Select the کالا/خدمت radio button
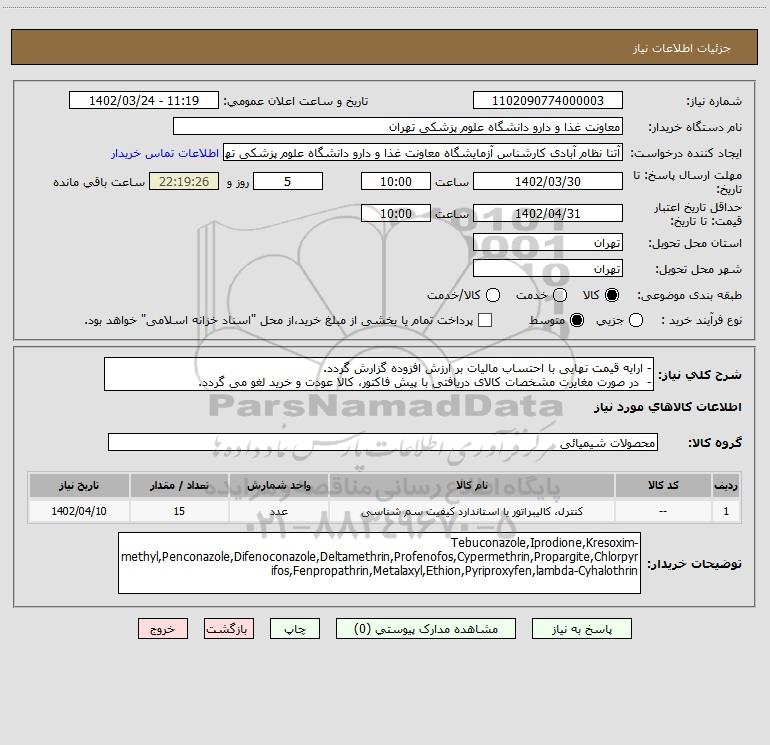 coord(493,295)
